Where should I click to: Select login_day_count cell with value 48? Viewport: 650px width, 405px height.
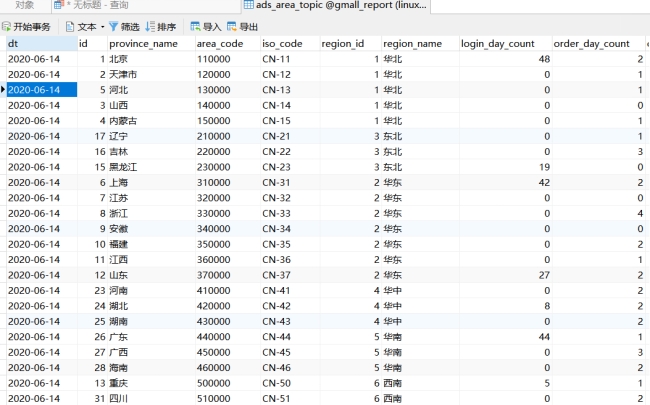pyautogui.click(x=503, y=59)
